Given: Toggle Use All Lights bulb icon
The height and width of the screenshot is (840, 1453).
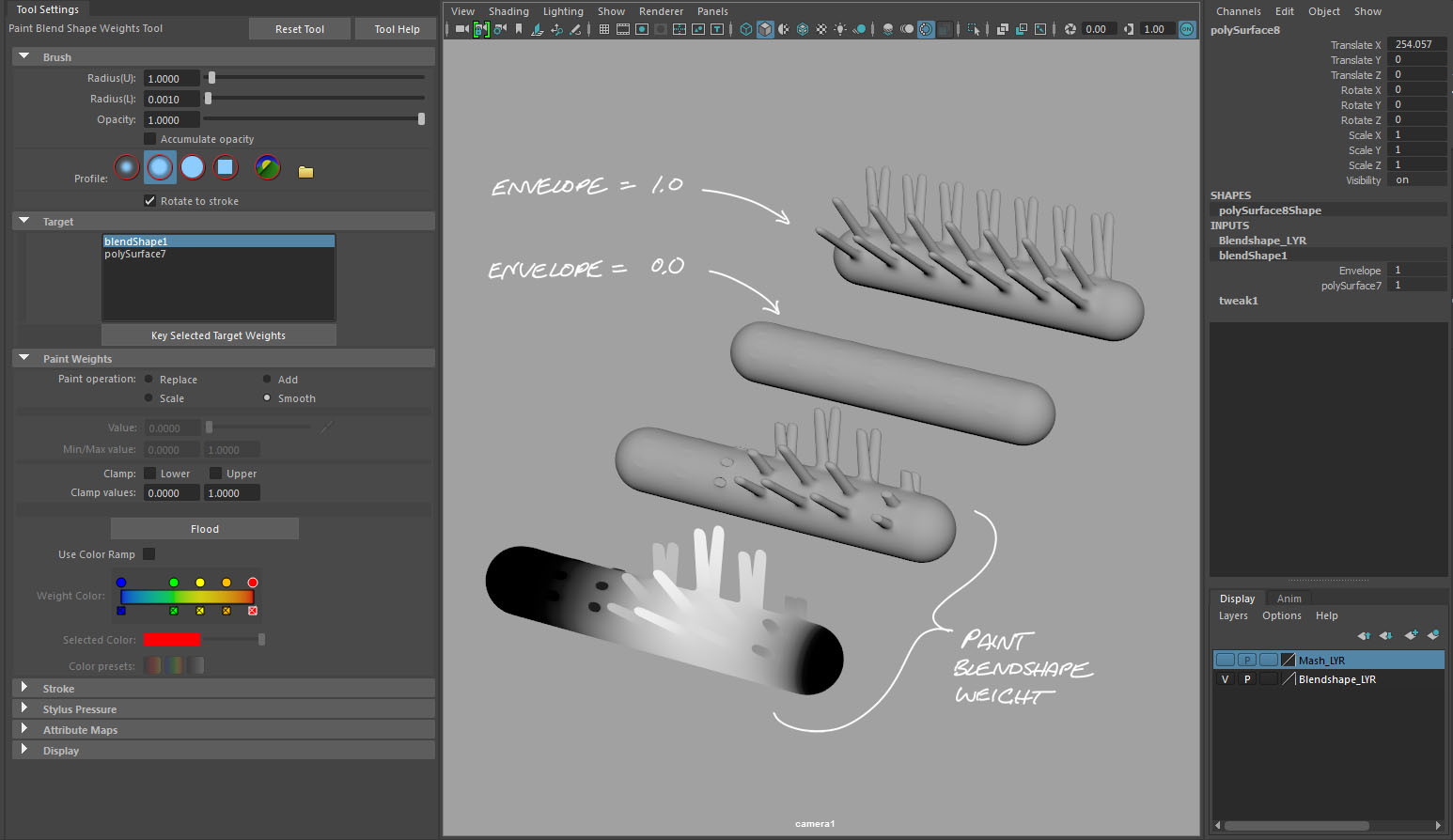Looking at the screenshot, I should coord(840,29).
